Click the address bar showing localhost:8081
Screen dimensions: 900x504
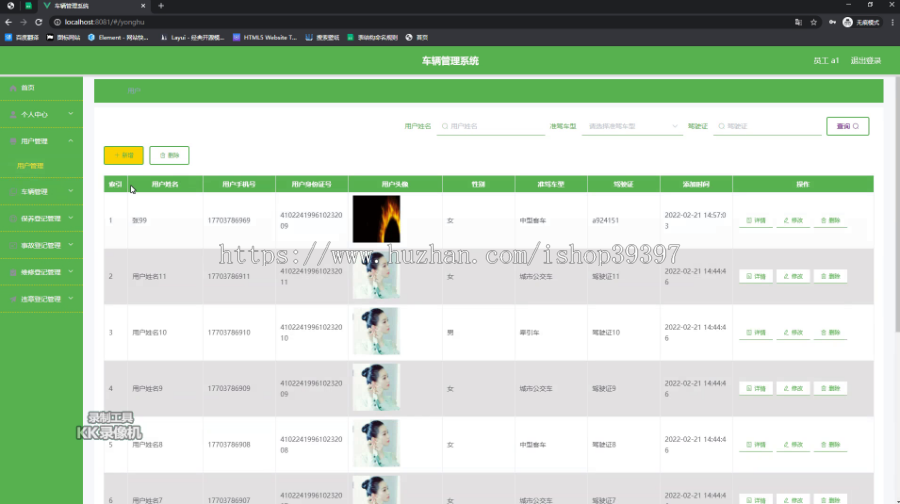click(x=419, y=22)
